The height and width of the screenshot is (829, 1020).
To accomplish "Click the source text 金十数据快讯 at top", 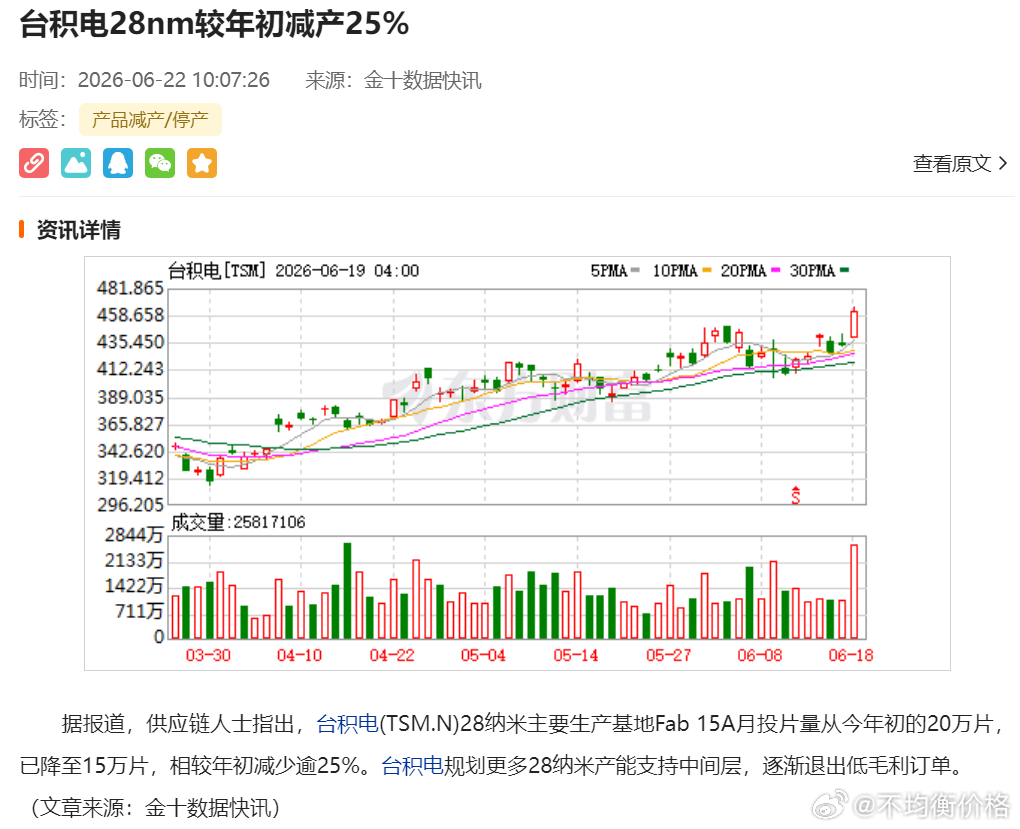I will click(x=422, y=80).
